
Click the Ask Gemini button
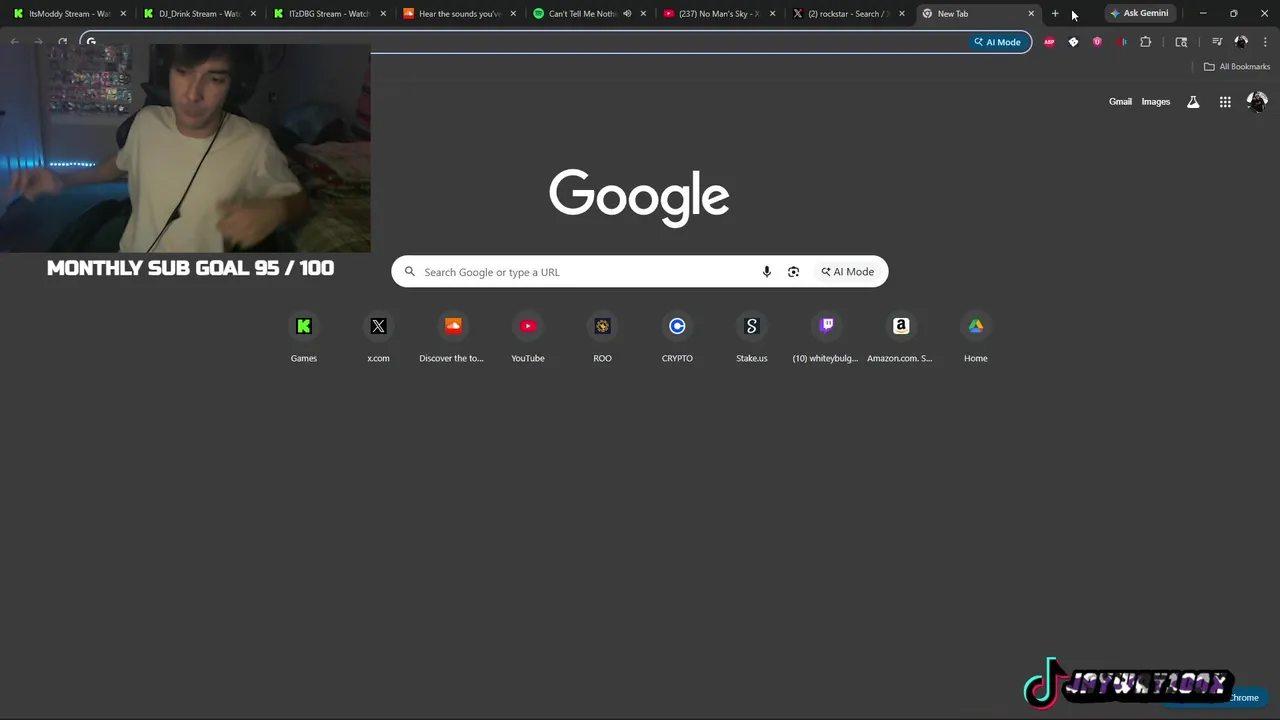pos(1139,14)
